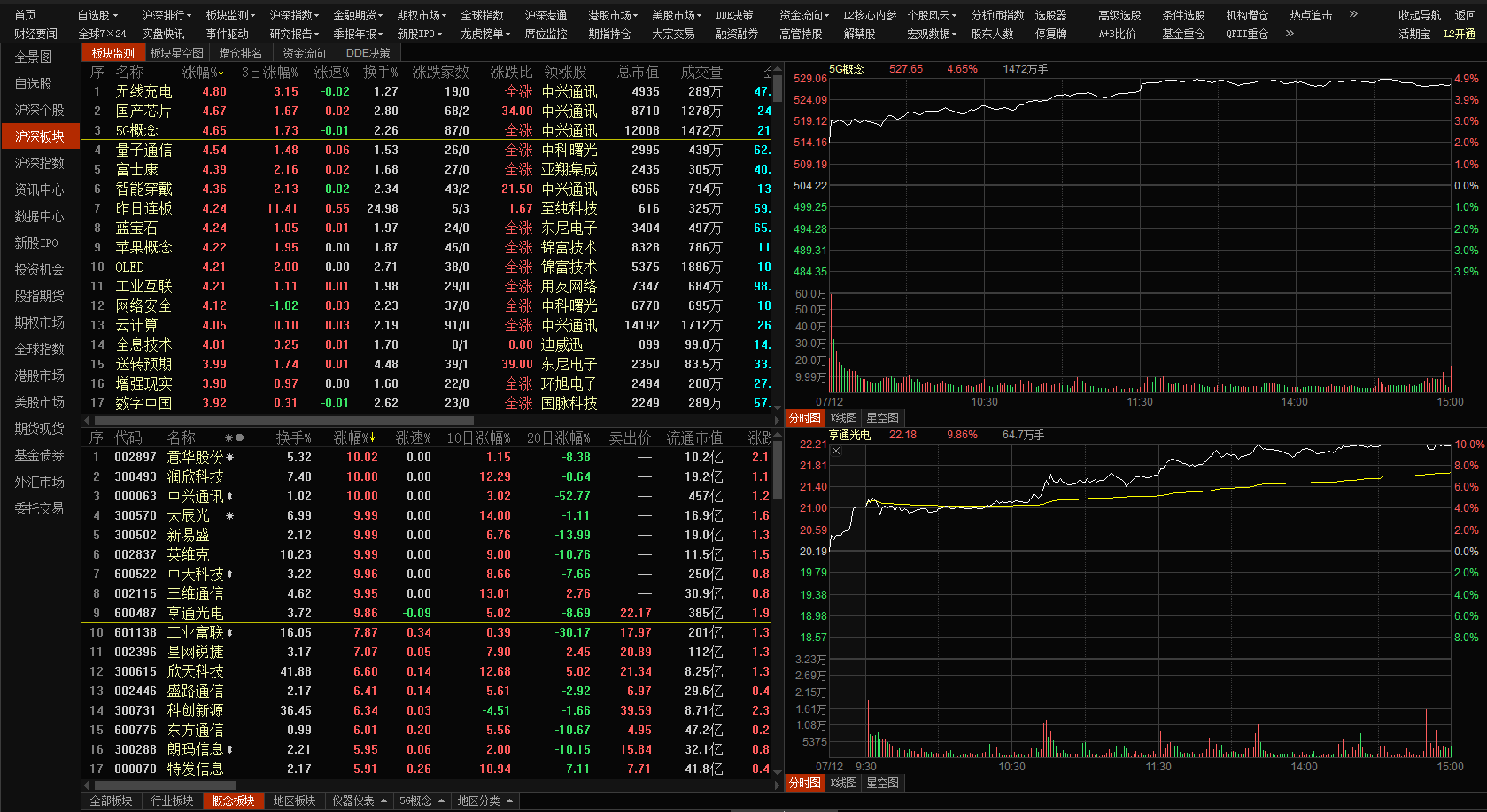Screen dimensions: 1487x812
Task: Switch to the 板块星空图 tab
Action: tap(177, 53)
